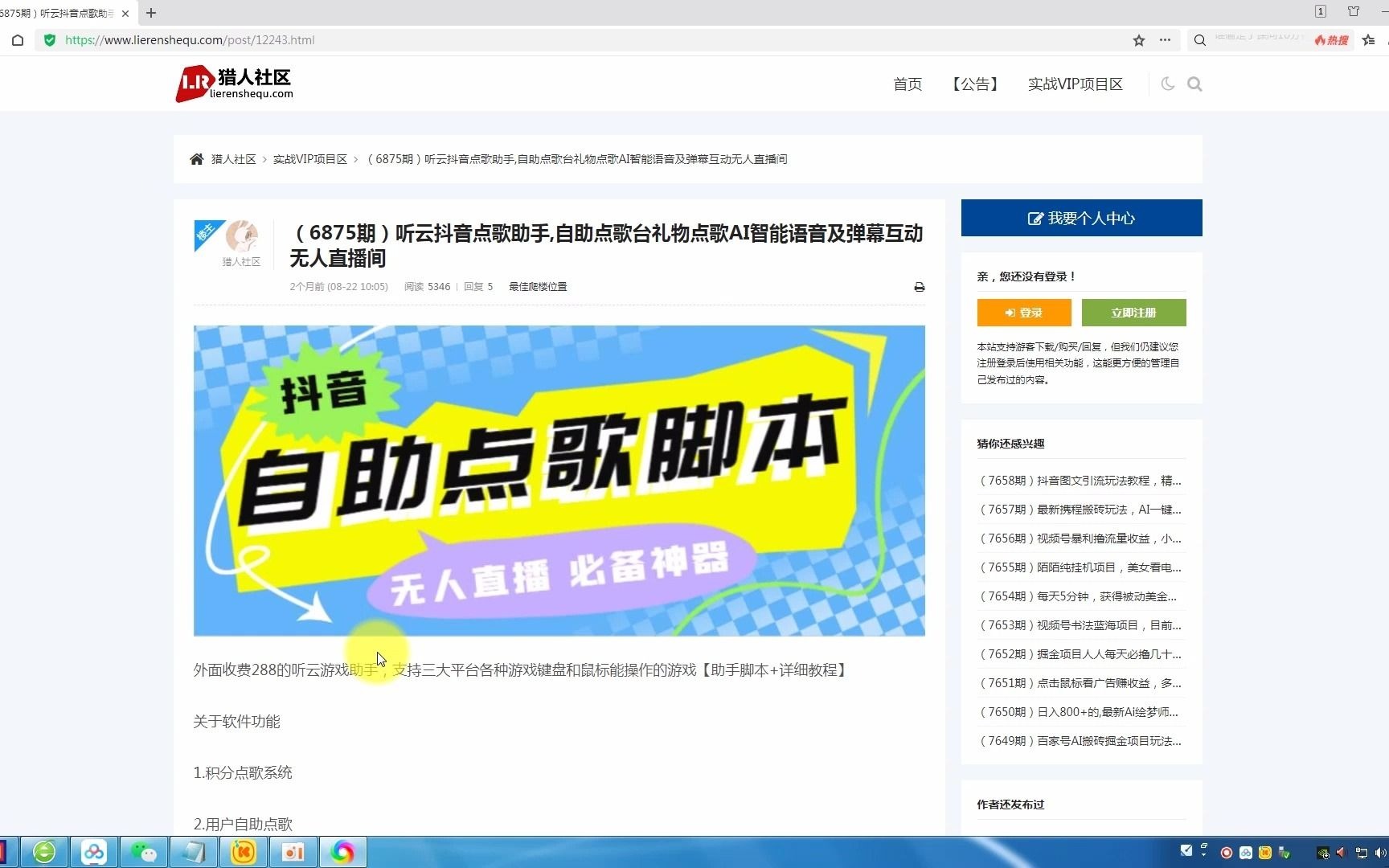Open the (7655期) 陌陌纯挂机项目 link
Viewport: 1389px width, 868px height.
1080,567
